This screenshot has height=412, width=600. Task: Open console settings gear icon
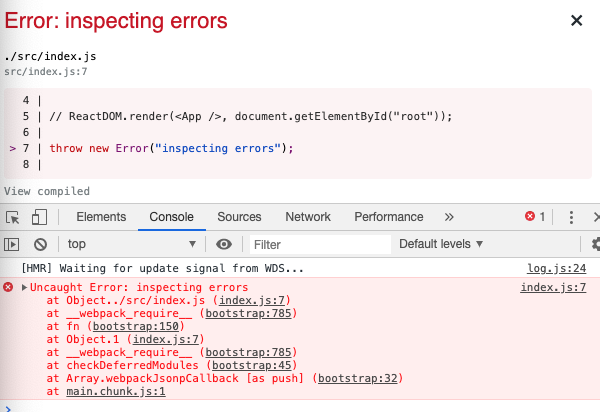[x=595, y=244]
